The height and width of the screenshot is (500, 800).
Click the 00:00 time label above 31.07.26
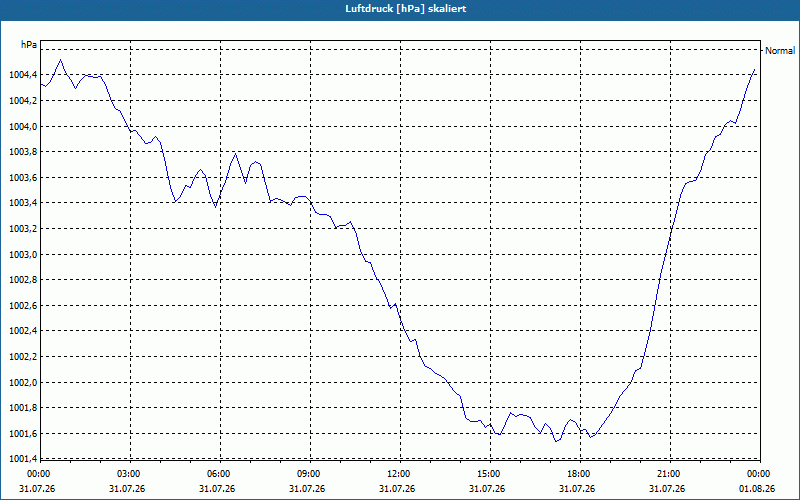tap(38, 474)
